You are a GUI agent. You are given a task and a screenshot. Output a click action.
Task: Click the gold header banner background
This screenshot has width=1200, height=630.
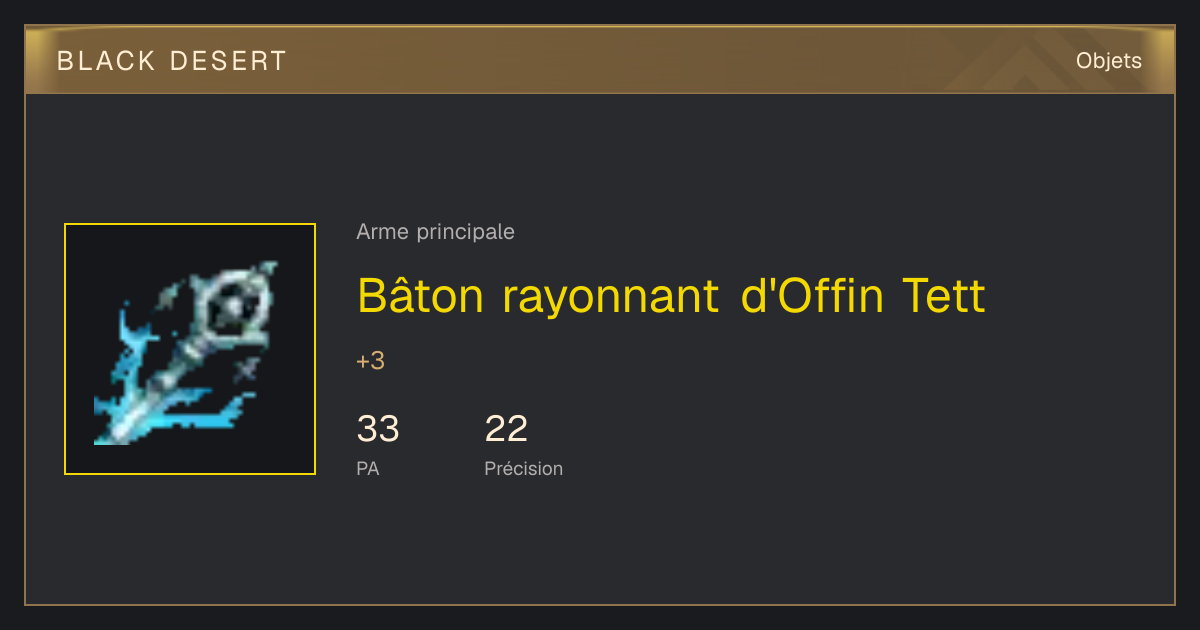(600, 60)
